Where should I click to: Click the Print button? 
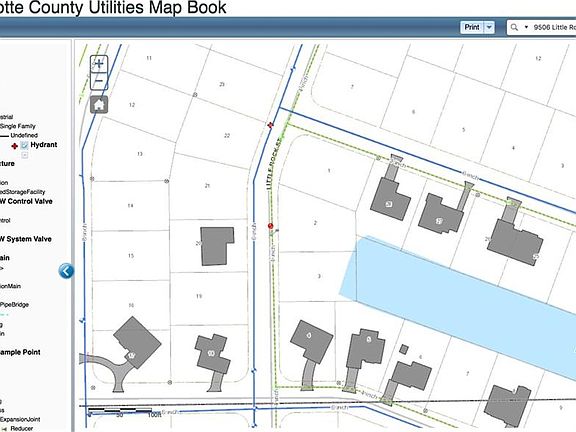pos(472,27)
